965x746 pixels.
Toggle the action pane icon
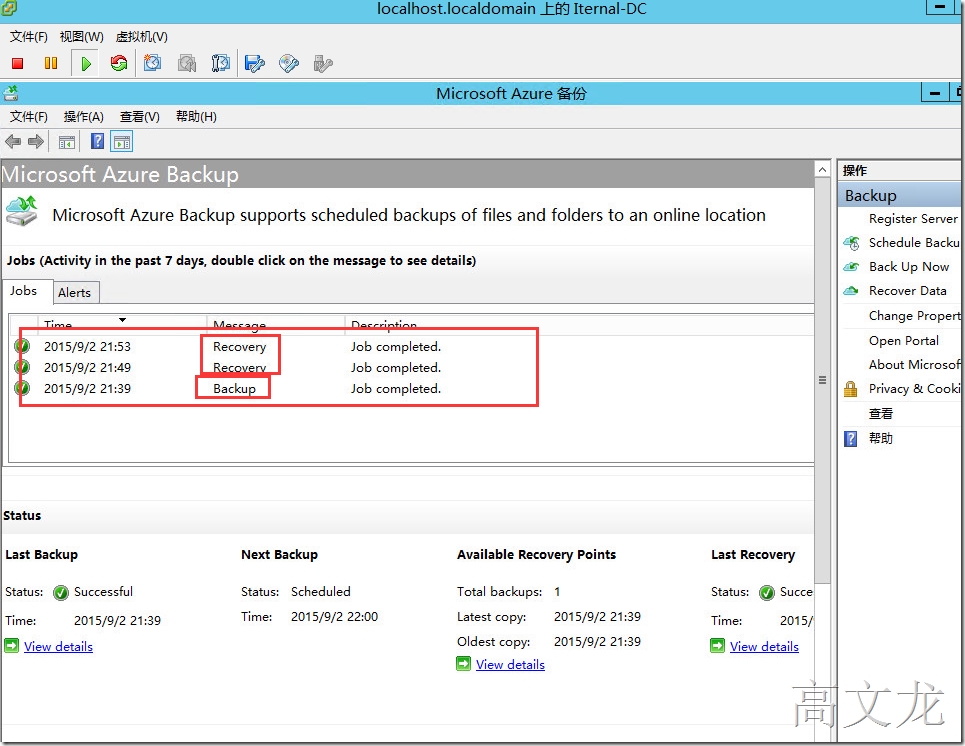(x=122, y=142)
